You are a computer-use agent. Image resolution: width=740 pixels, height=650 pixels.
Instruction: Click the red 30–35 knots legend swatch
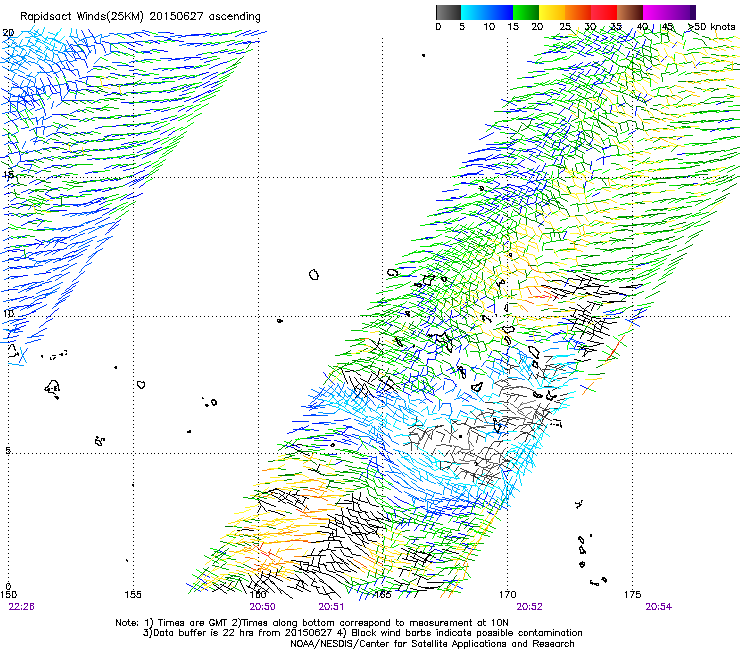pos(604,12)
